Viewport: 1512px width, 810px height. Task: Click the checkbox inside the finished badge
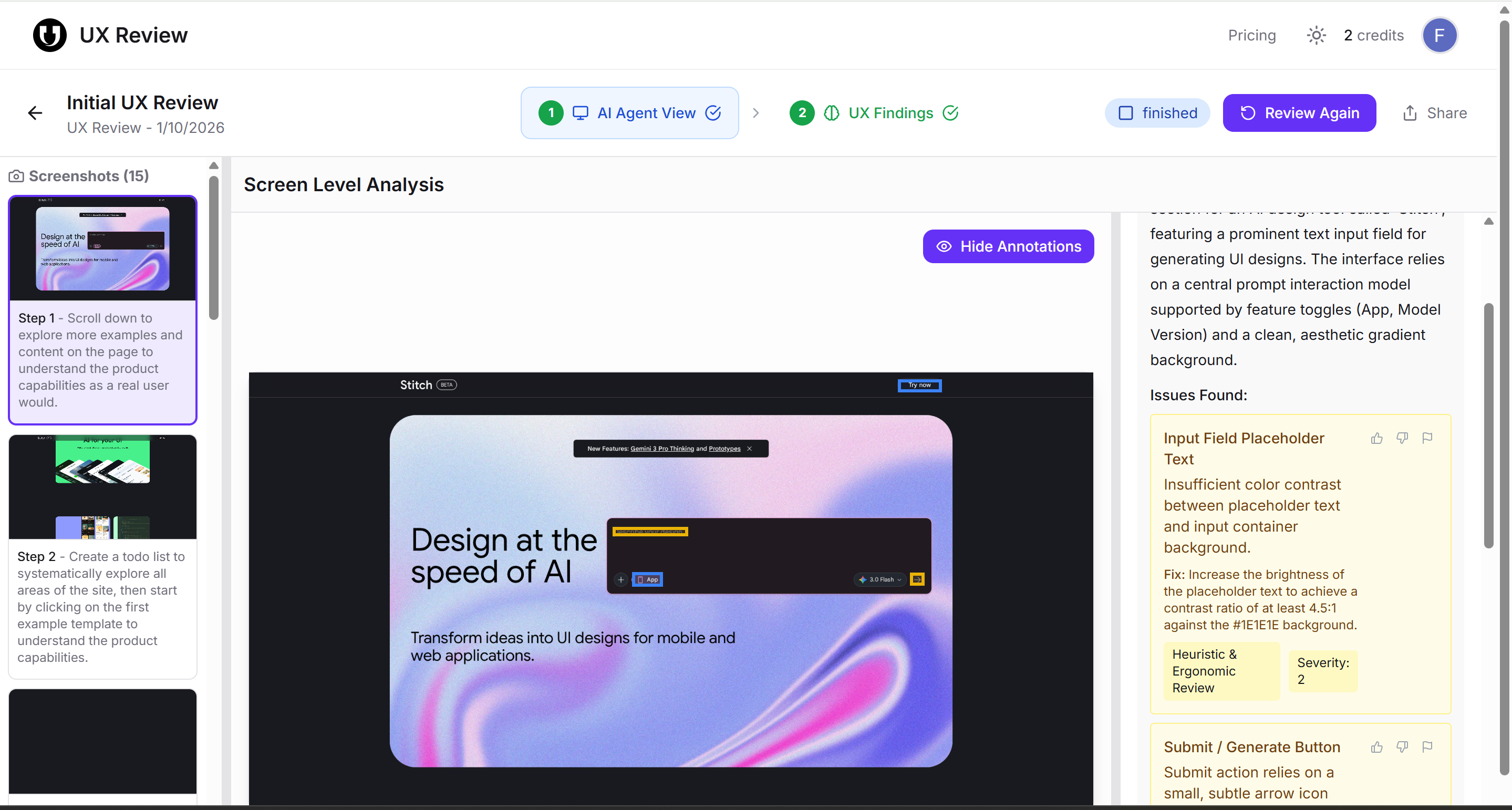(x=1126, y=113)
